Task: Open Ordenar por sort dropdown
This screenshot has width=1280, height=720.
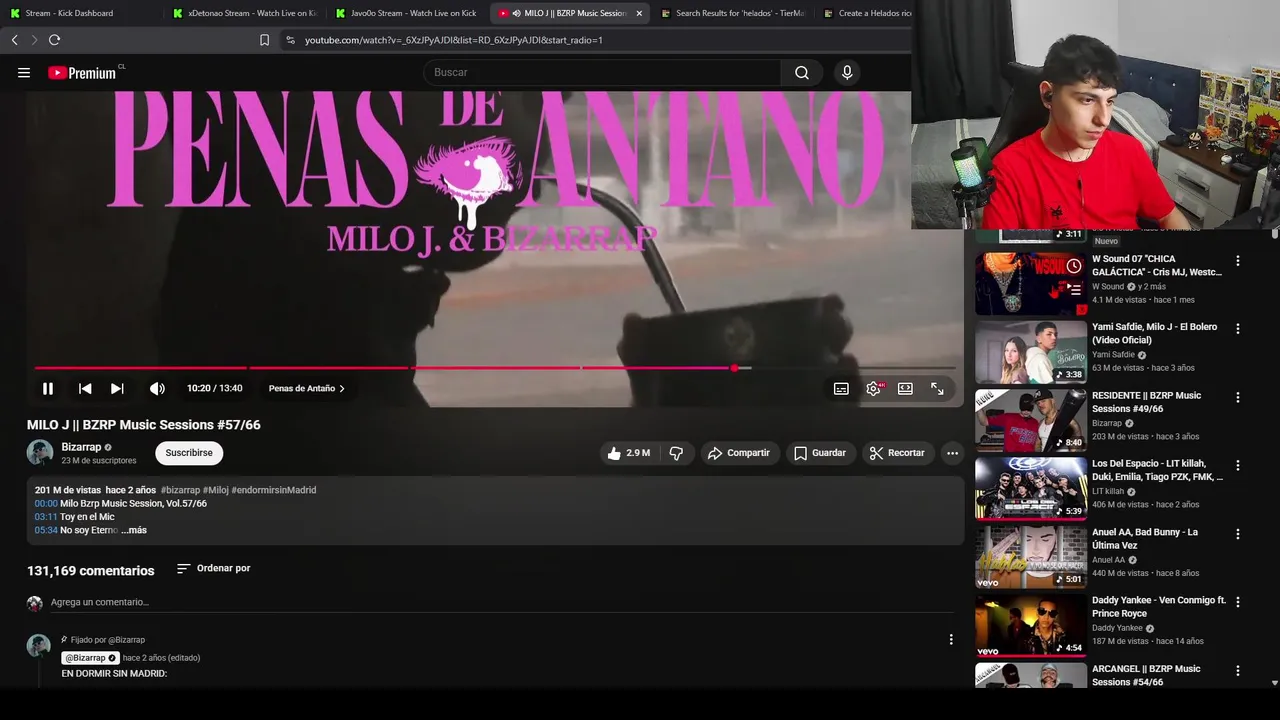Action: [213, 568]
